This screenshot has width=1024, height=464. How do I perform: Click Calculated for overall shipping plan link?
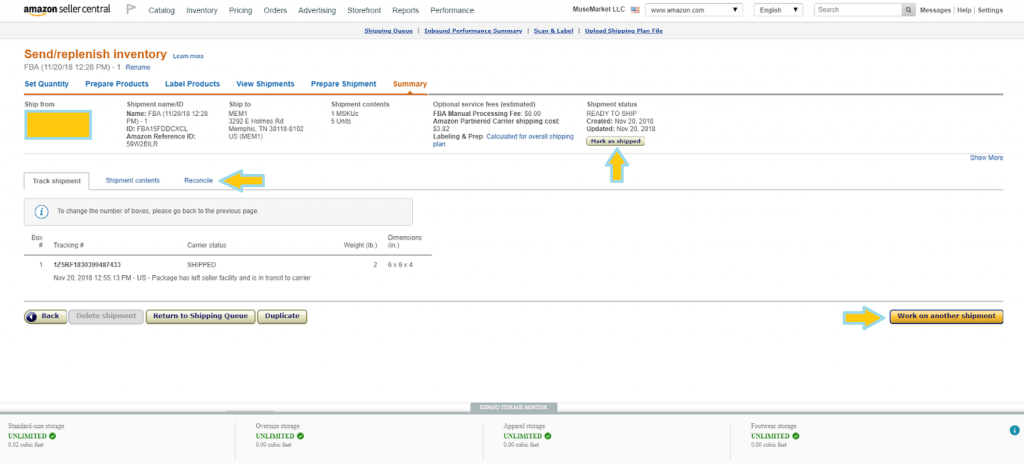pos(504,140)
